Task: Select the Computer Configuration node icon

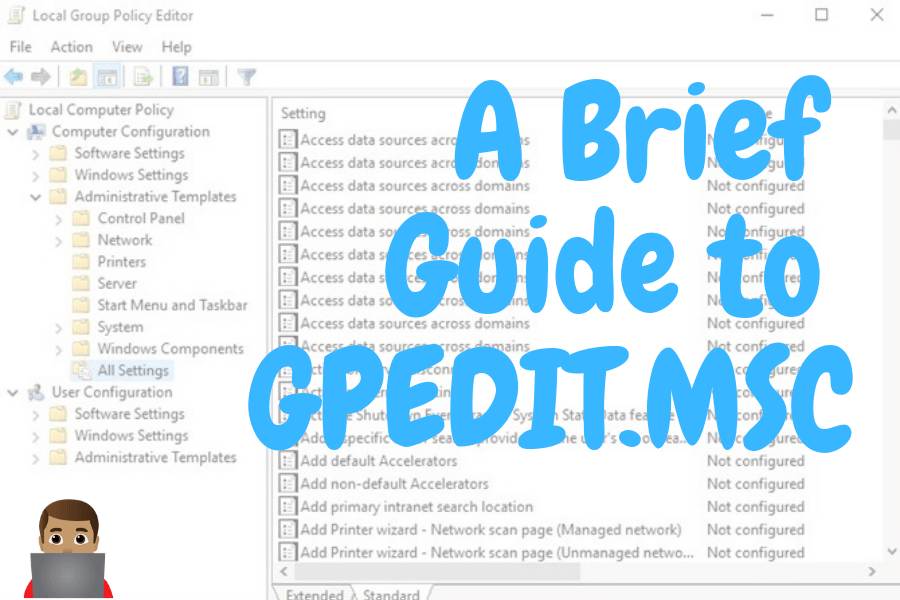Action: pos(36,131)
